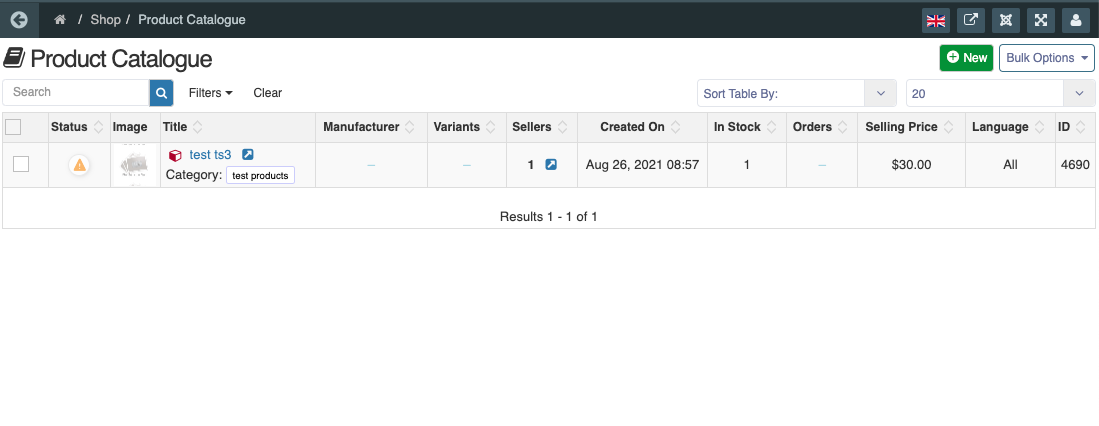This screenshot has height=426, width=1099.
Task: Click the magnifier search button
Action: pyautogui.click(x=161, y=92)
